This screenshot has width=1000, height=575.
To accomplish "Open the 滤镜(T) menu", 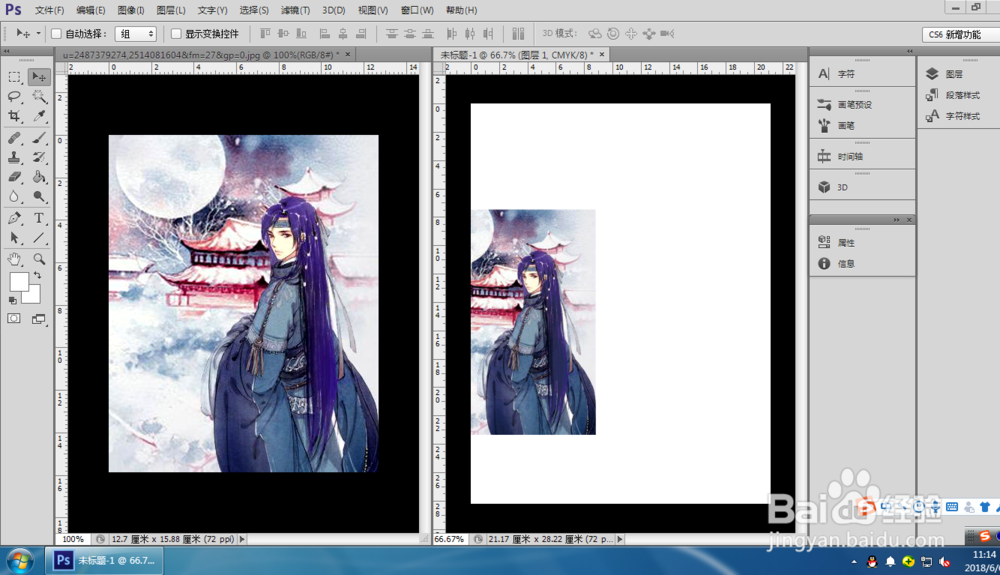I will 295,10.
